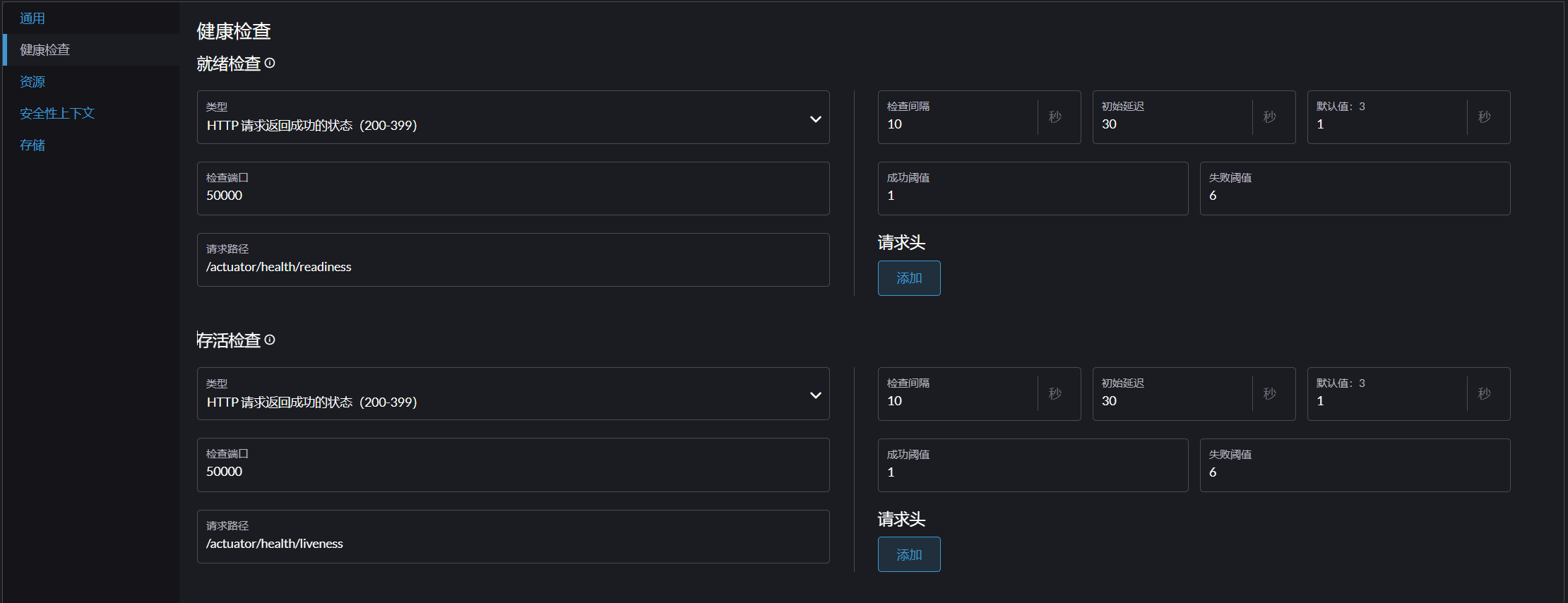
Task: Edit readiness 失败阈值 field
Action: 1355,196
